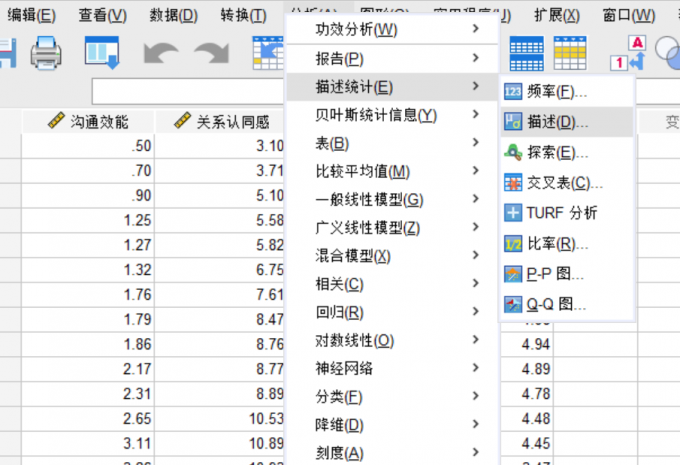
Task: Select 回归(R) from the Analyze menu
Action: point(392,312)
